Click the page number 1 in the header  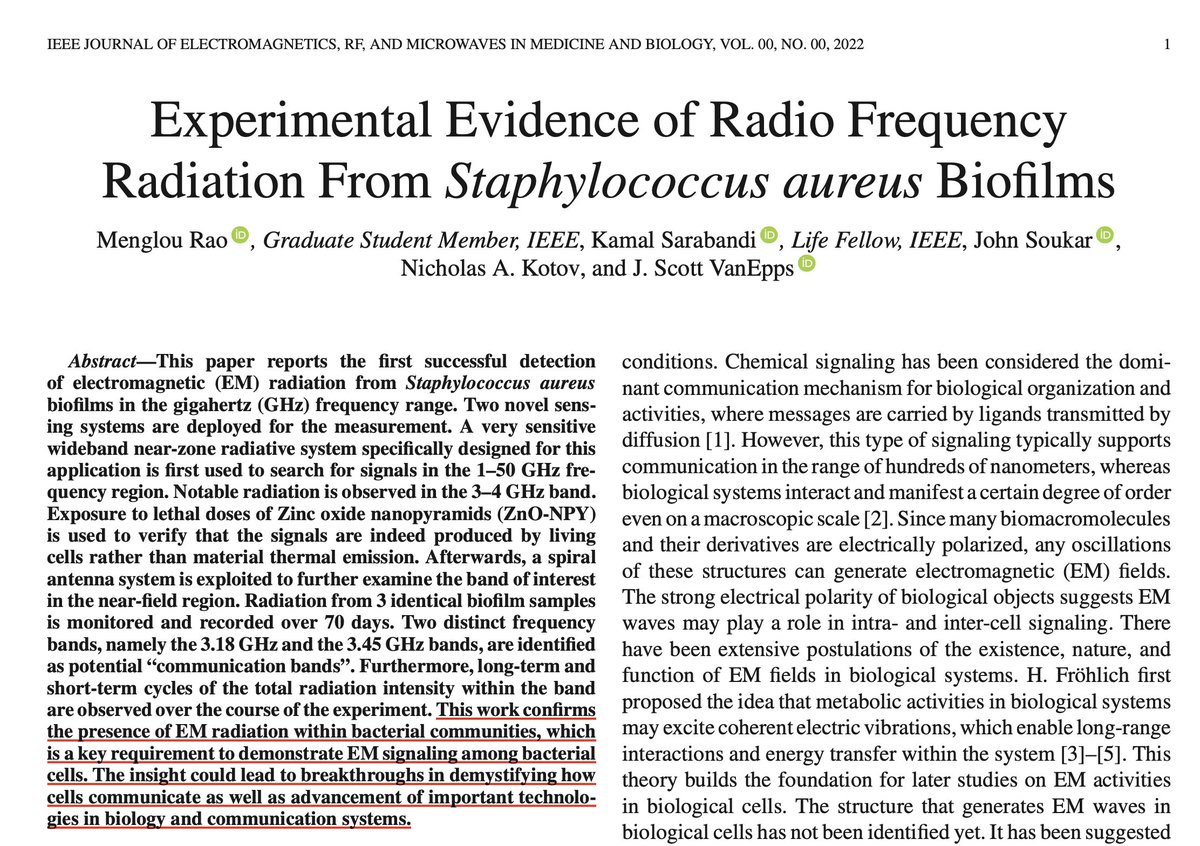point(1168,45)
